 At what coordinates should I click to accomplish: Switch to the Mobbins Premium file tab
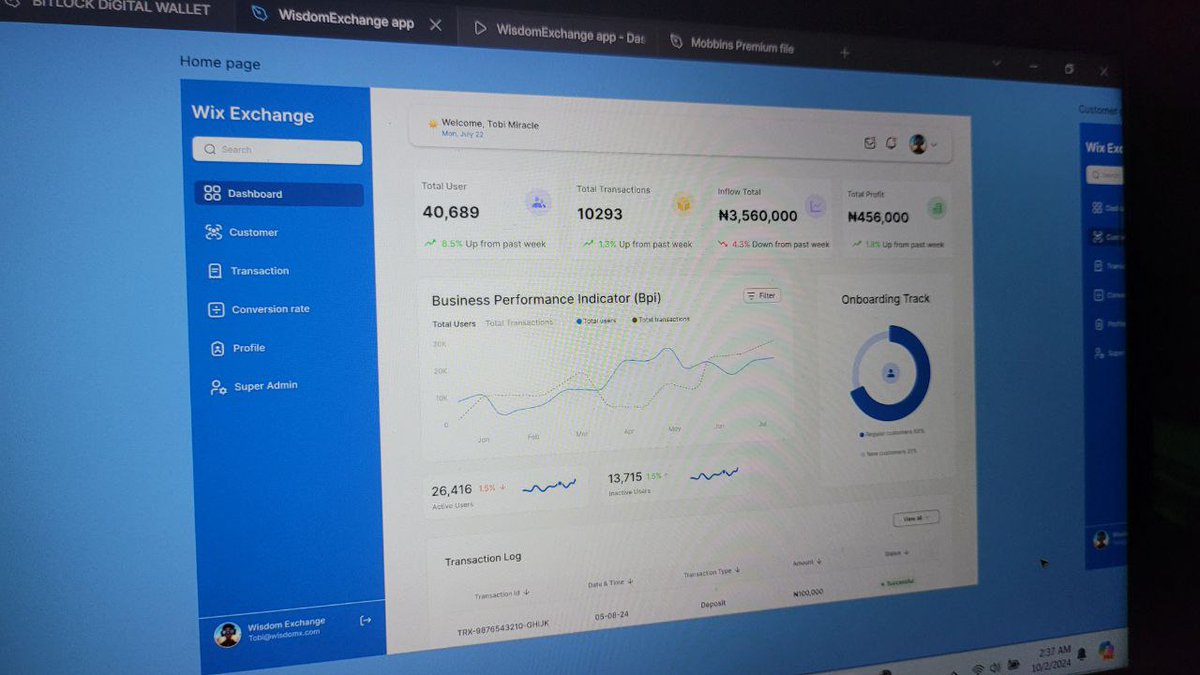click(x=742, y=45)
